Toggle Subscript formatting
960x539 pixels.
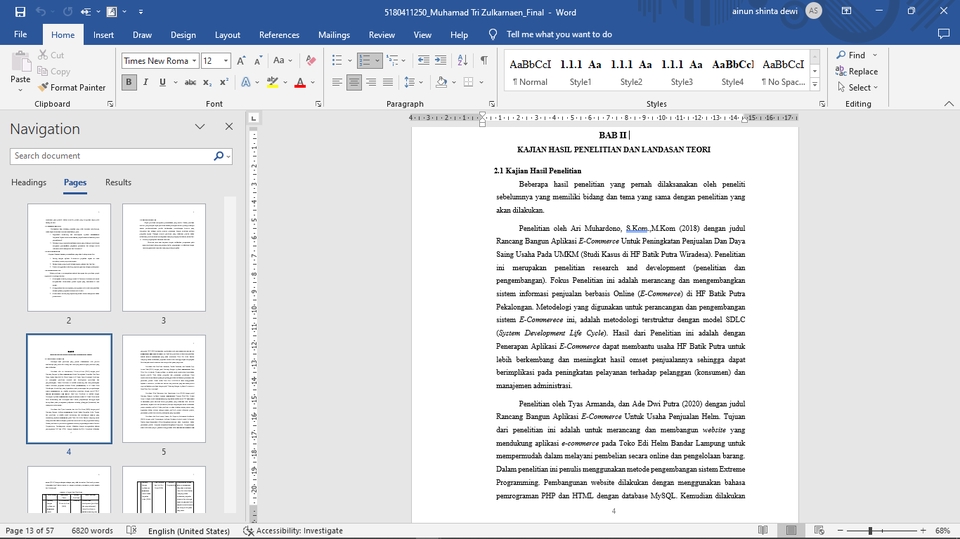pos(207,82)
